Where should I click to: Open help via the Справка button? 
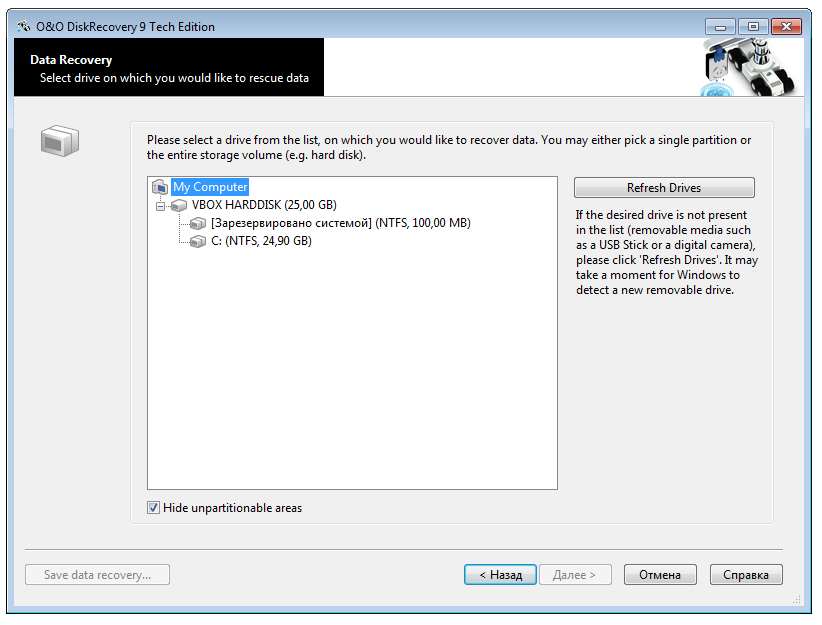tap(746, 575)
